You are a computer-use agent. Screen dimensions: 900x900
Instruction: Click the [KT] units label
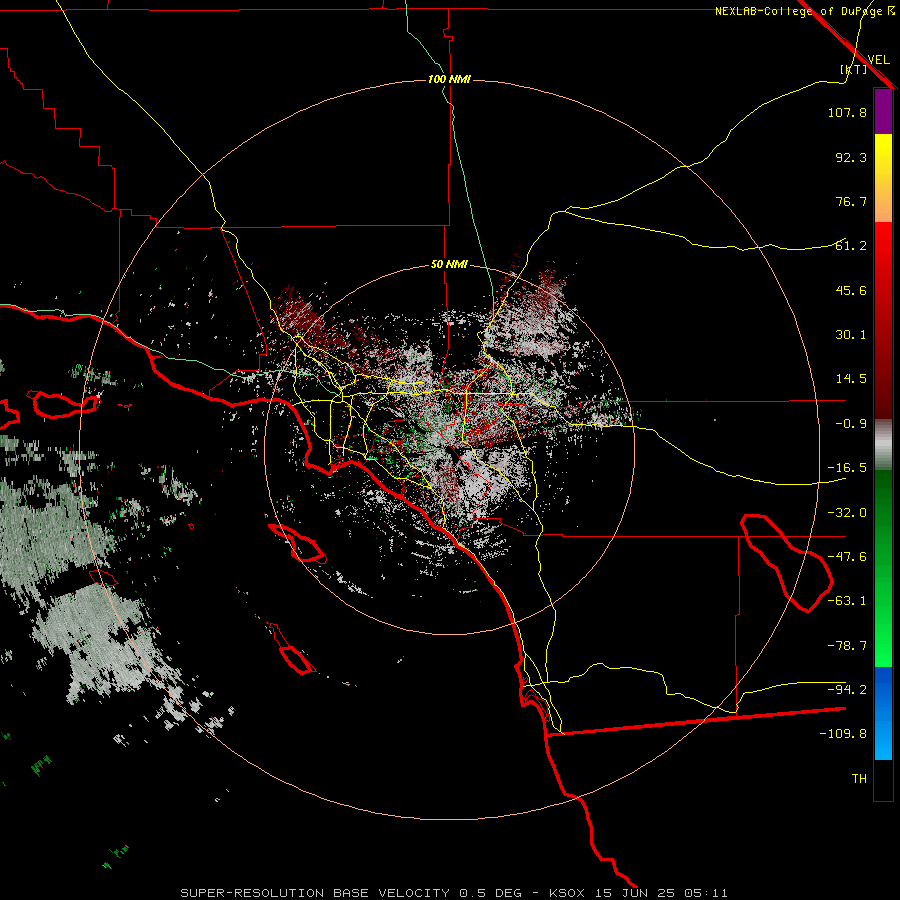pos(854,69)
